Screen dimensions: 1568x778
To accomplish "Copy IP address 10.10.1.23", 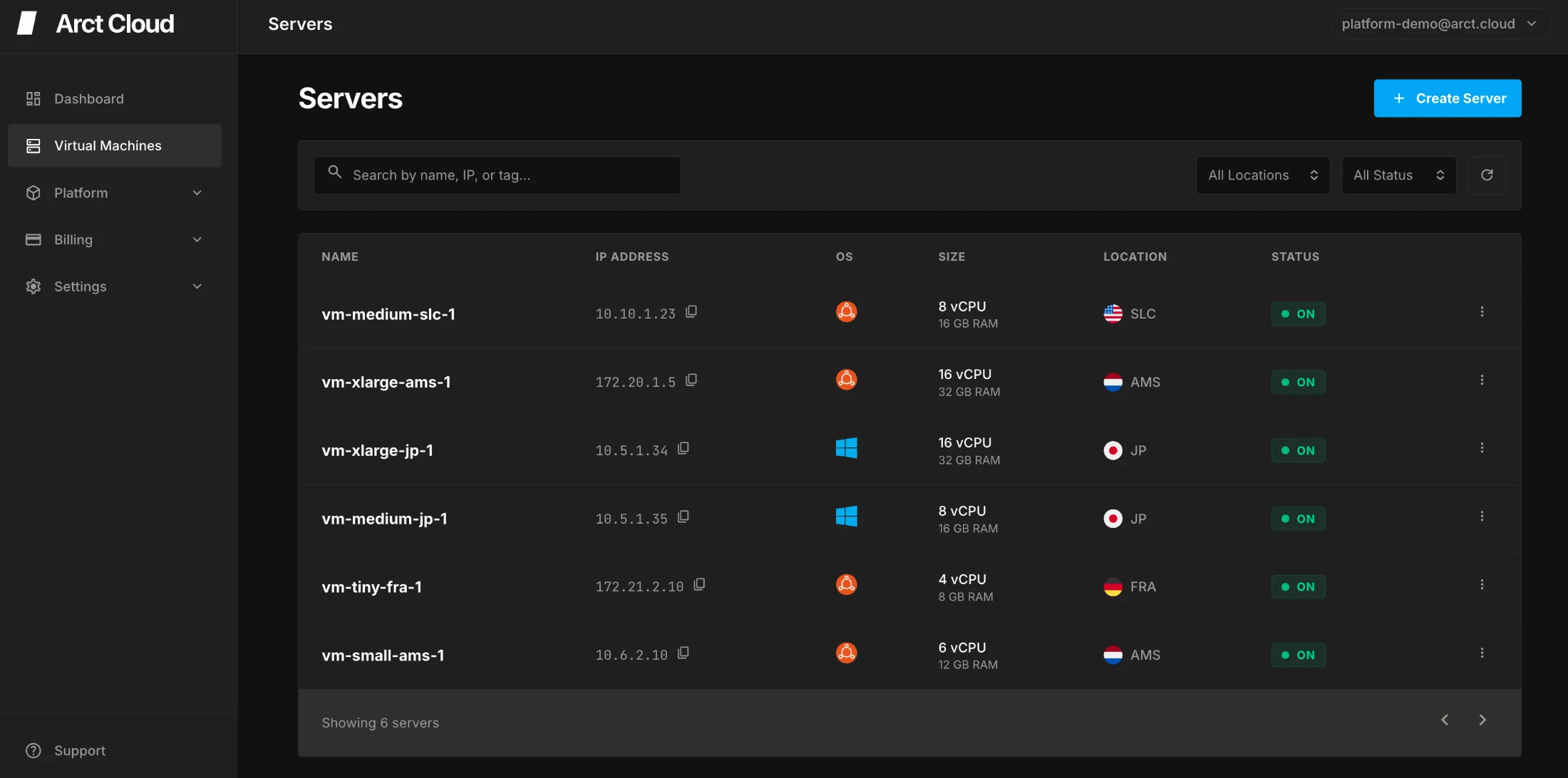I will click(691, 312).
